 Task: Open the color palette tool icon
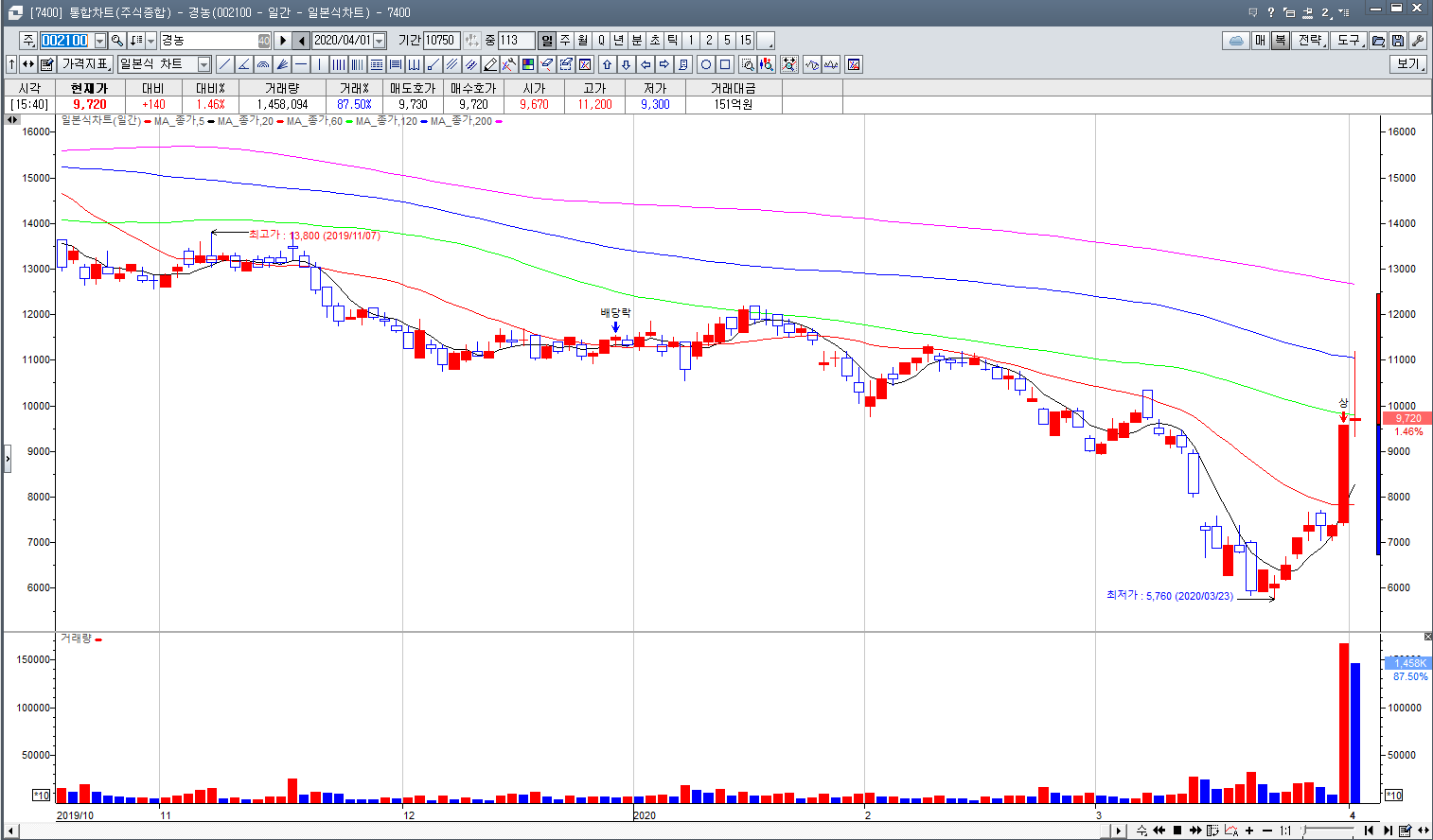[527, 64]
